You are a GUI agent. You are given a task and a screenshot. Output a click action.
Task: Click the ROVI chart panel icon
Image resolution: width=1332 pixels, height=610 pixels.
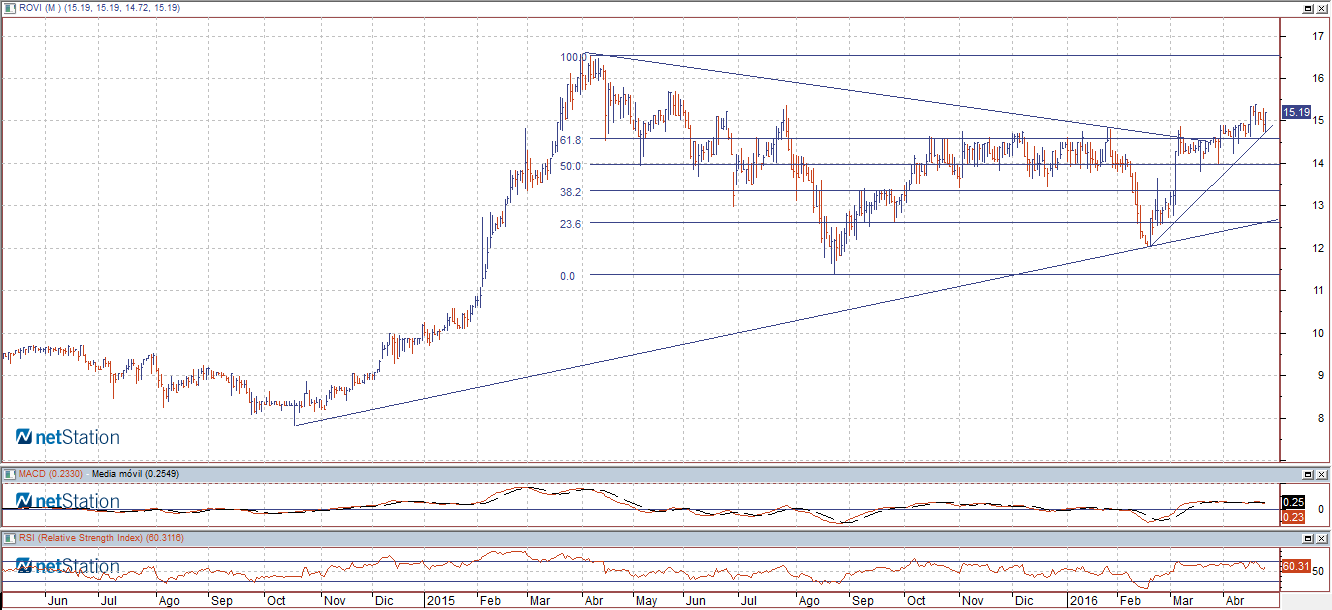(x=11, y=8)
